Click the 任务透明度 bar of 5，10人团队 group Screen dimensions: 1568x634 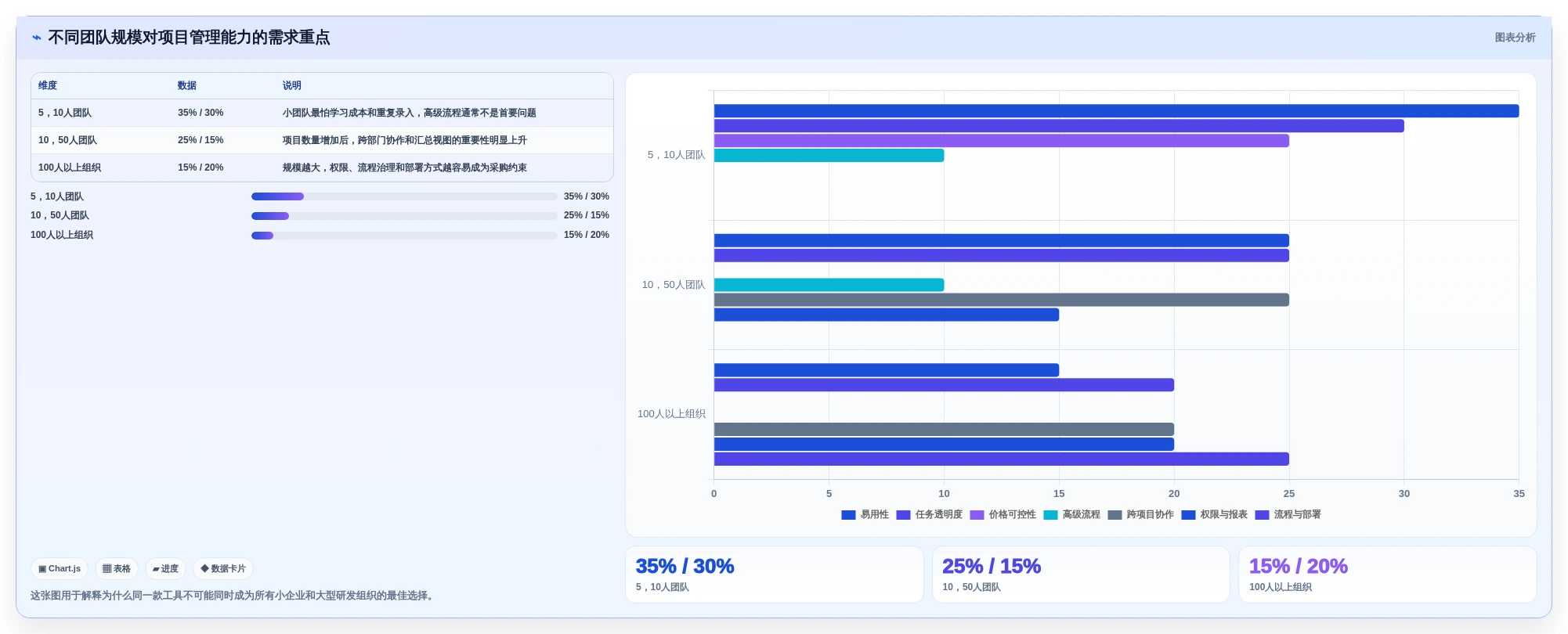point(1059,126)
